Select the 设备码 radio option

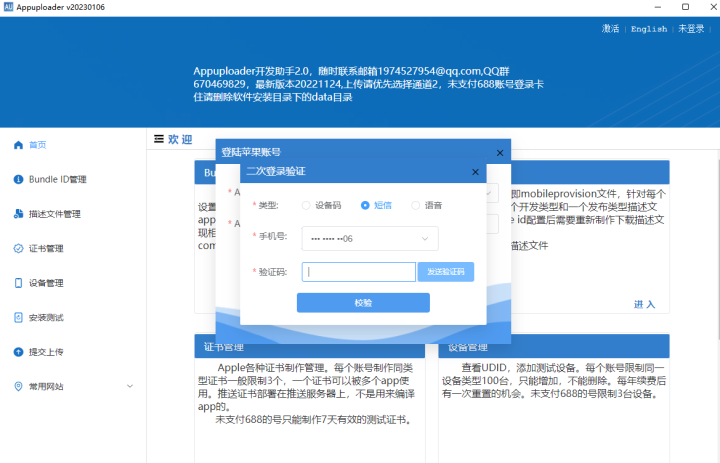click(306, 205)
